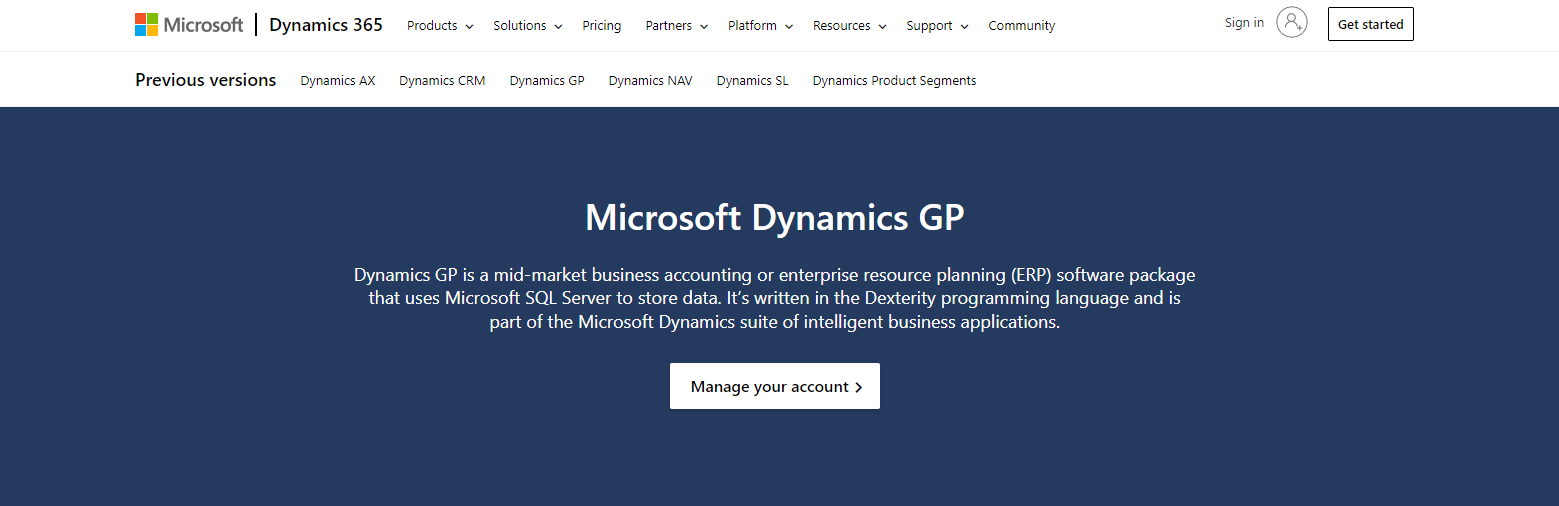Expand the Platform dropdown menu
The image size is (1559, 506).
761,26
